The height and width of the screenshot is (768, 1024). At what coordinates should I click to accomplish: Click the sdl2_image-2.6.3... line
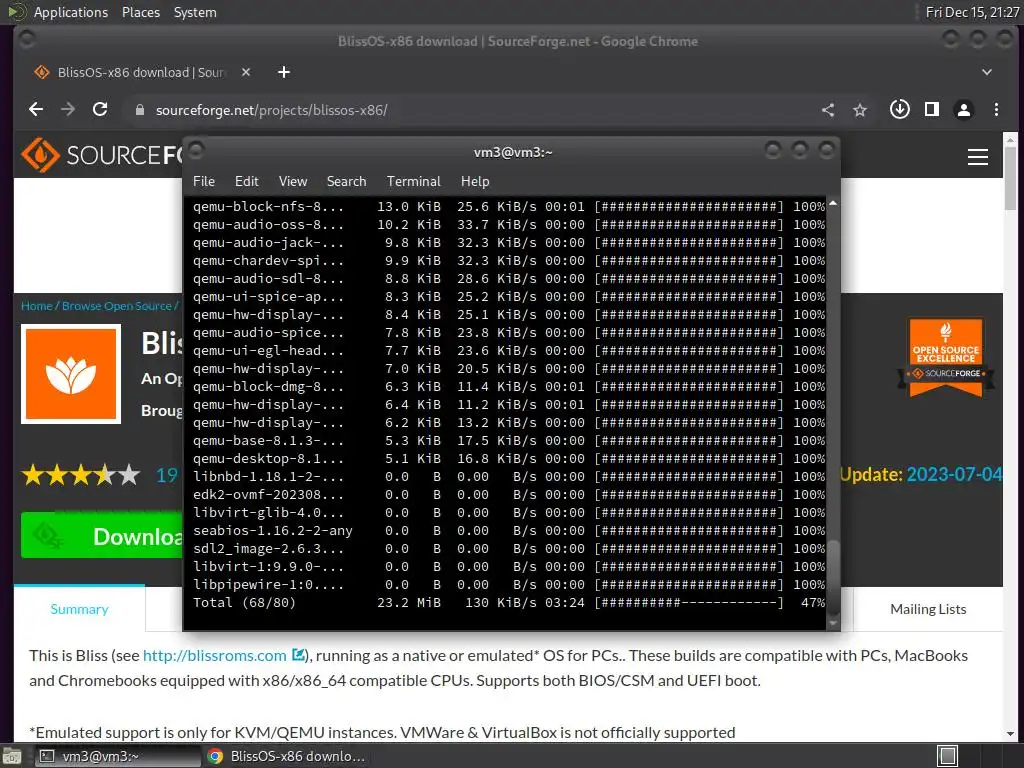click(x=509, y=549)
